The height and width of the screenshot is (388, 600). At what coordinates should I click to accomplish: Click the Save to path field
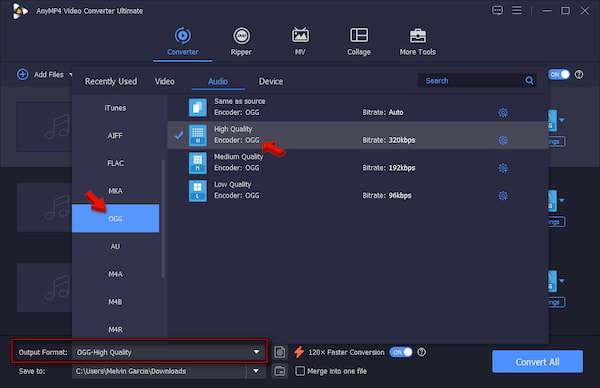(159, 371)
